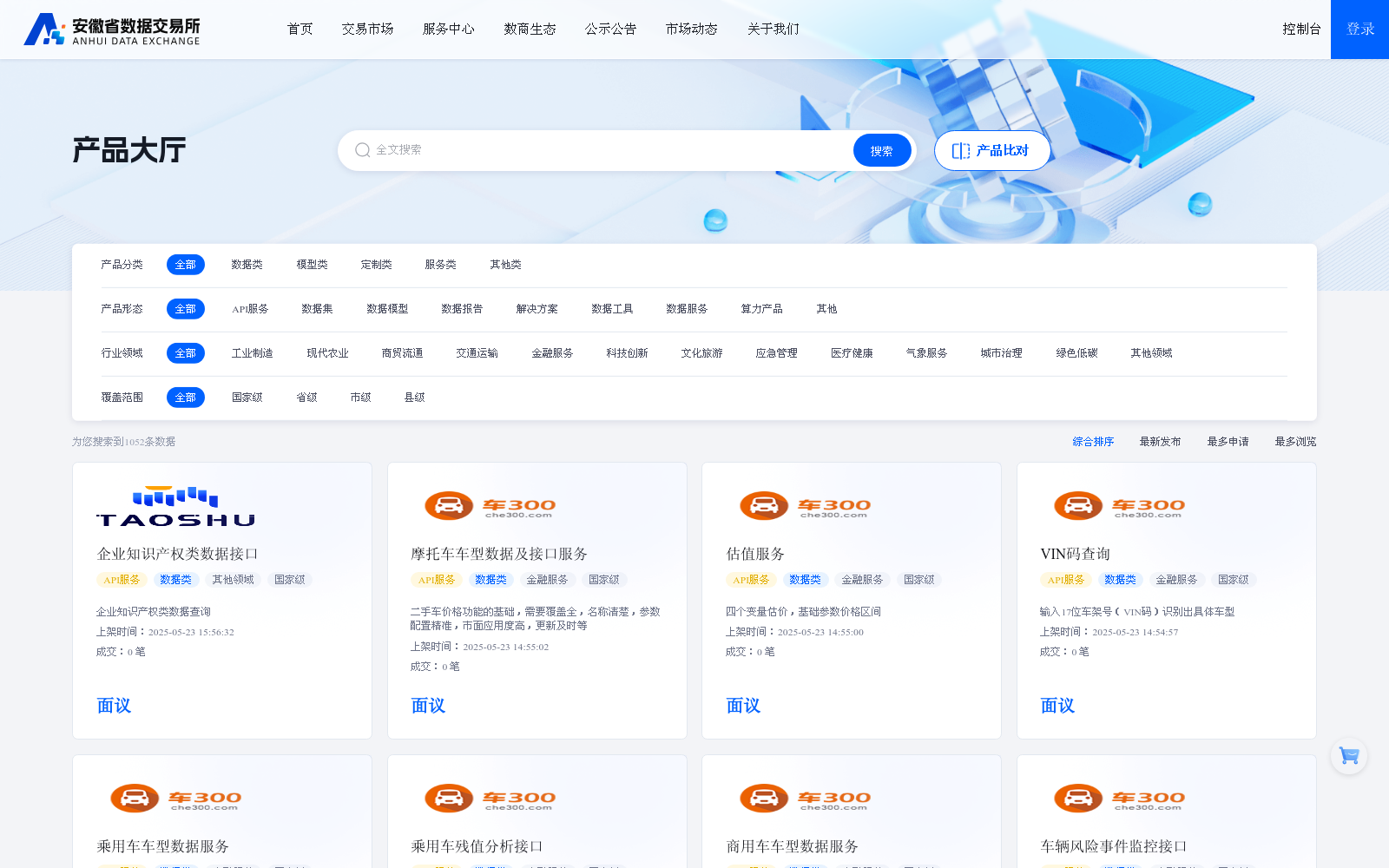
Task: Open the 首页 nav item
Action: click(300, 30)
